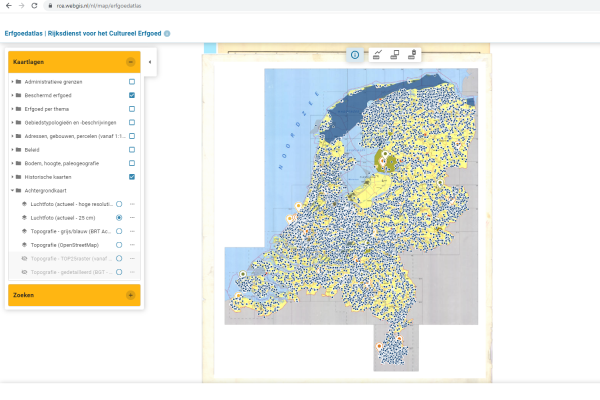Image resolution: width=600 pixels, height=400 pixels.
Task: Uncheck the Beschermd erfgoed layer
Action: pyautogui.click(x=132, y=95)
